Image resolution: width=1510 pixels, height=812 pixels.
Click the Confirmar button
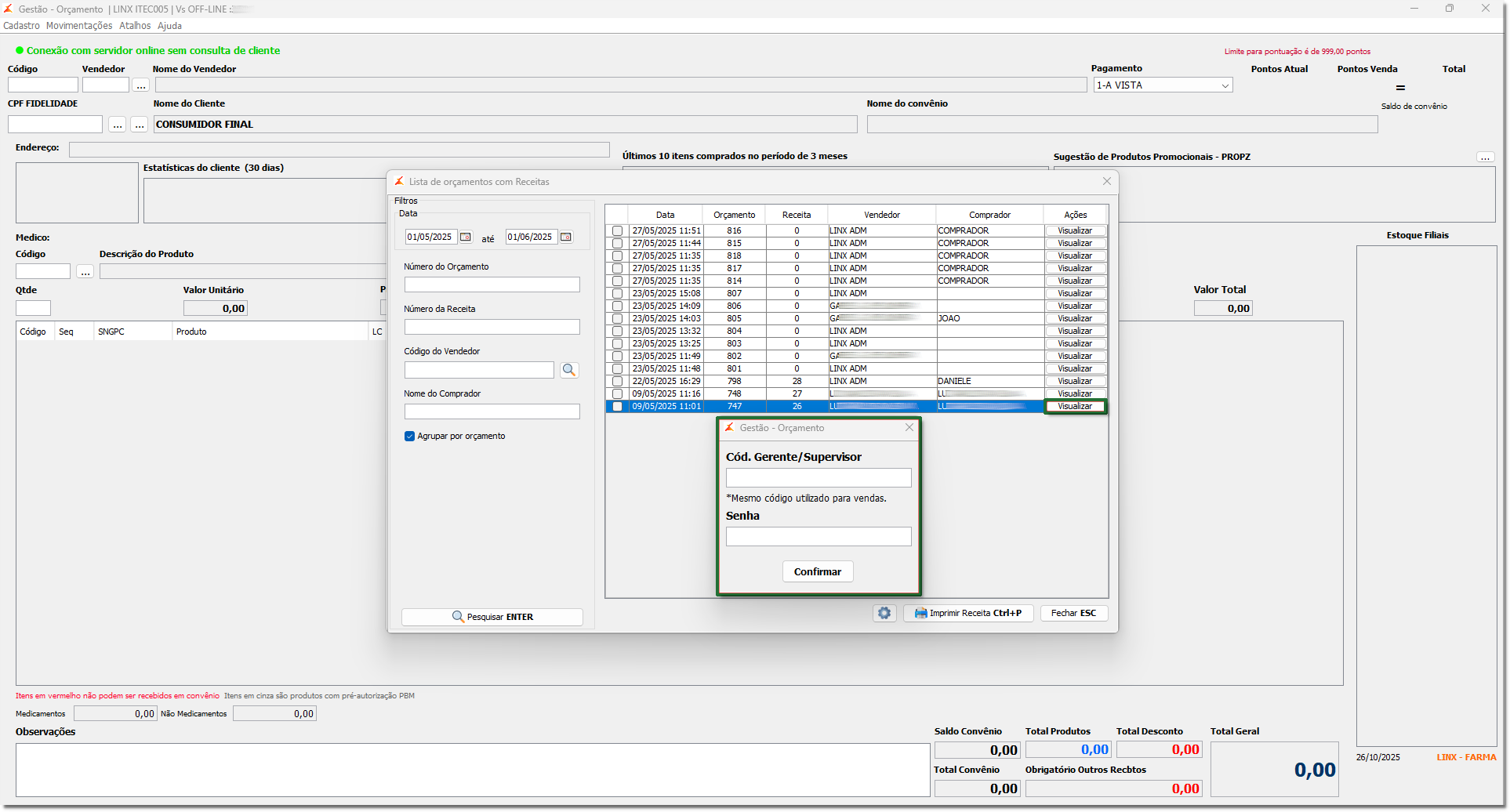pyautogui.click(x=818, y=571)
